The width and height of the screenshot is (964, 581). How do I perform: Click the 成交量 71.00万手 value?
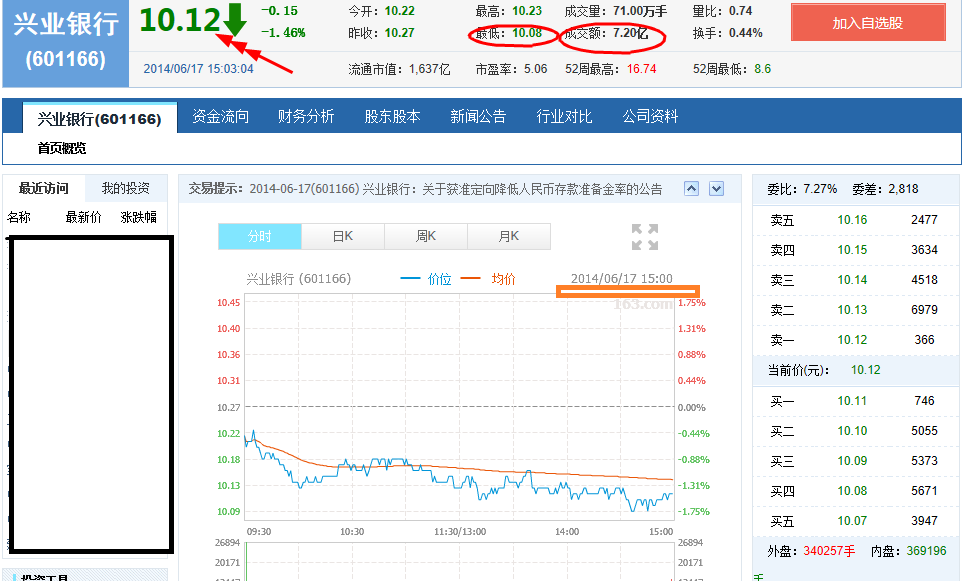[x=639, y=11]
